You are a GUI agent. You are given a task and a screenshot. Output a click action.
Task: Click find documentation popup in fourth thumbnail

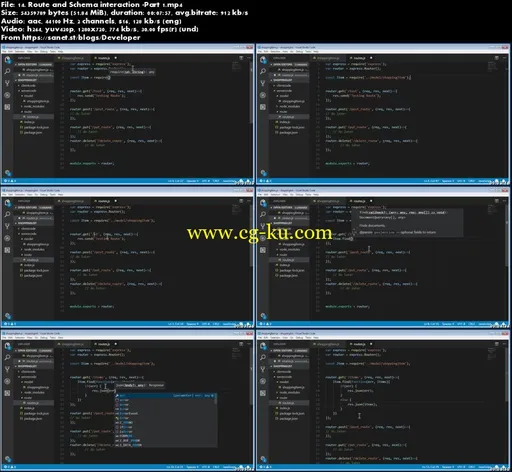(x=408, y=222)
